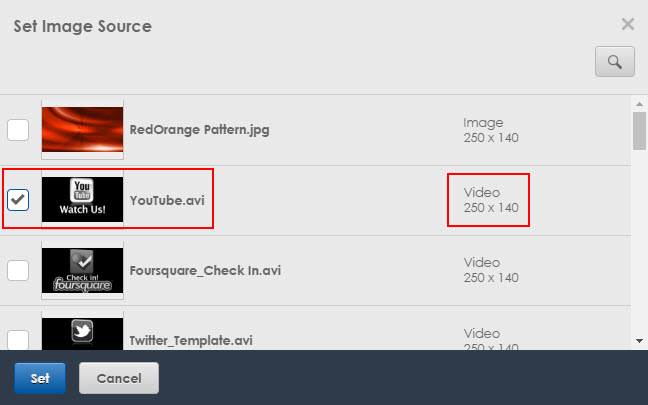
Task: Click the RedOrange Pattern.jpg file name
Action: pos(200,130)
